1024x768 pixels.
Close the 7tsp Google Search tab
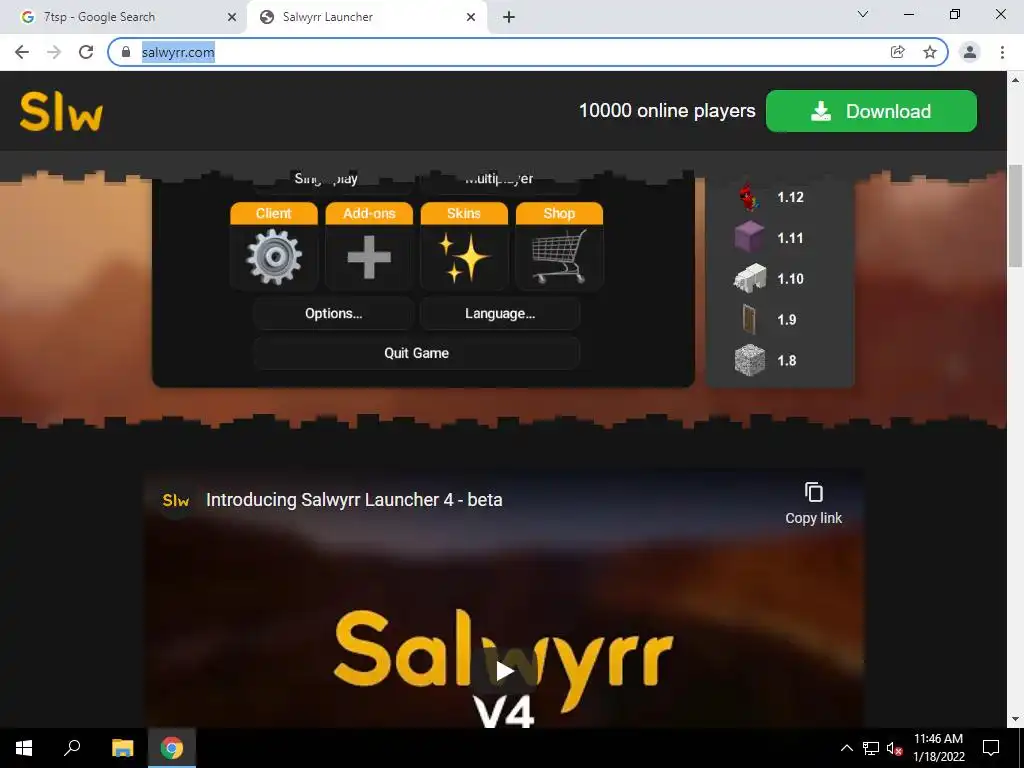click(231, 18)
